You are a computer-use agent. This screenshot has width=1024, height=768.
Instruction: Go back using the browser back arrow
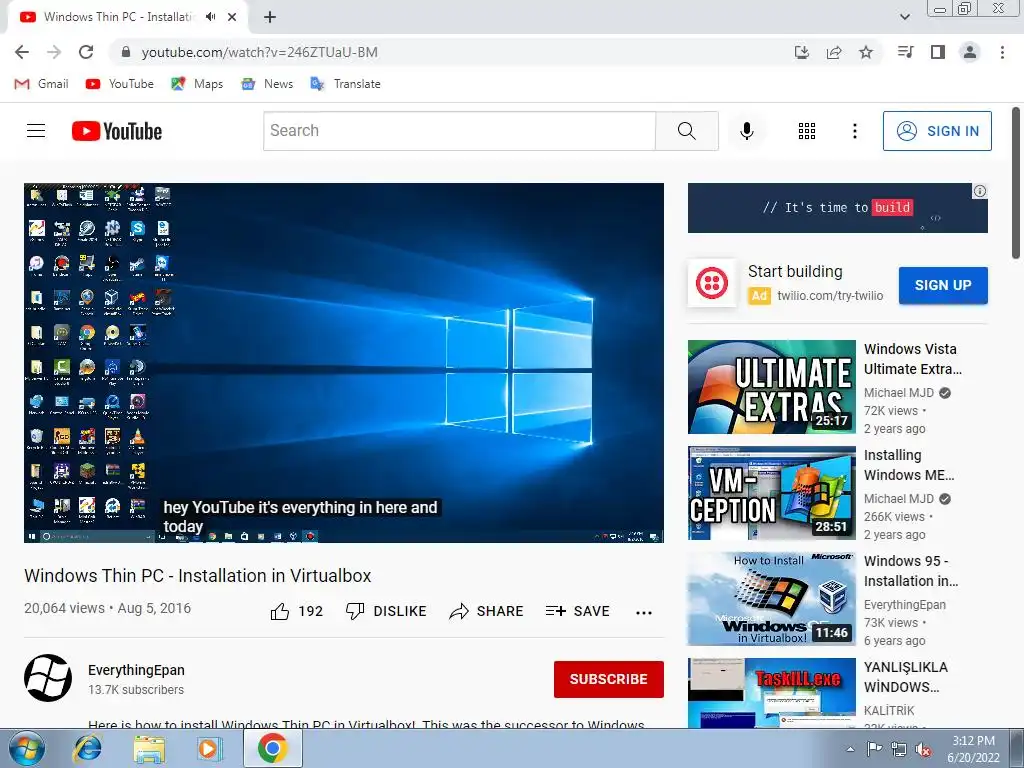(22, 52)
